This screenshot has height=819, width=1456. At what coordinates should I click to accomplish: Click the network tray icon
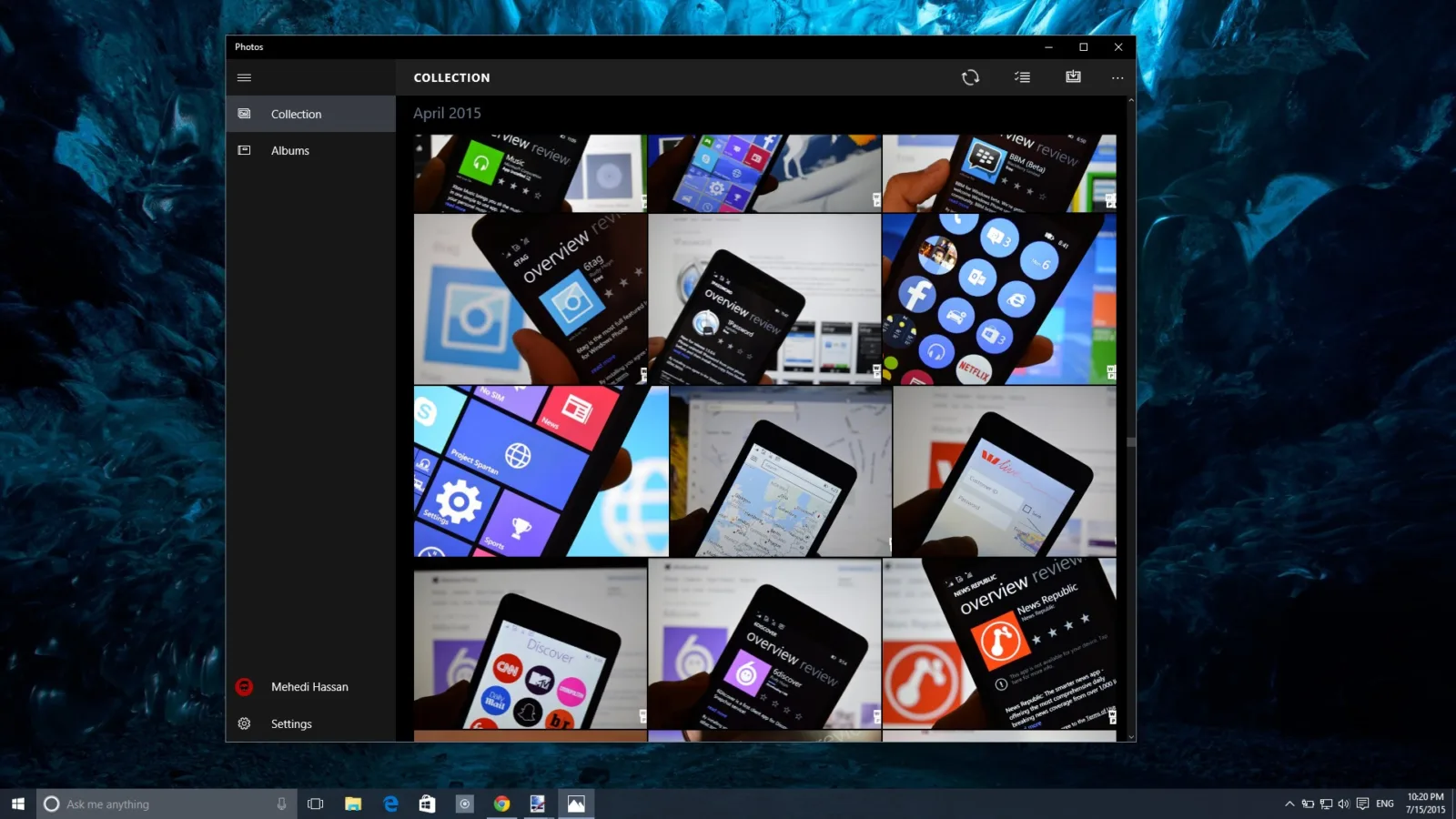tap(1326, 804)
